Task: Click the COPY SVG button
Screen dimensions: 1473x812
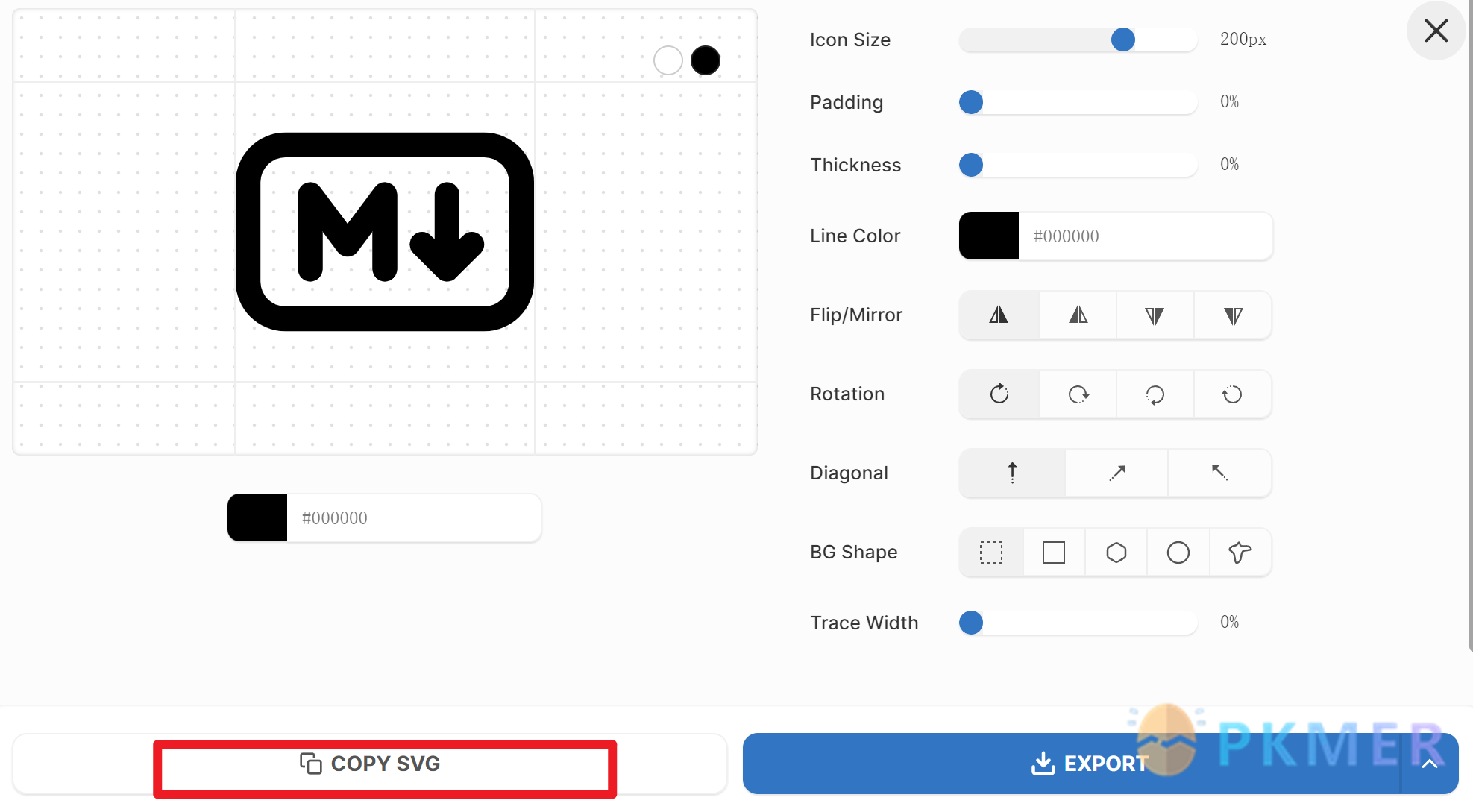Action: click(x=370, y=764)
